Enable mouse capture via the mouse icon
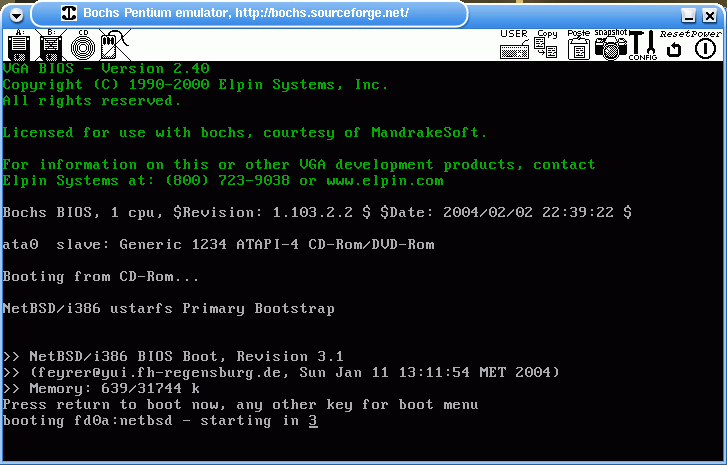Viewport: 727px width, 465px height. [112, 45]
